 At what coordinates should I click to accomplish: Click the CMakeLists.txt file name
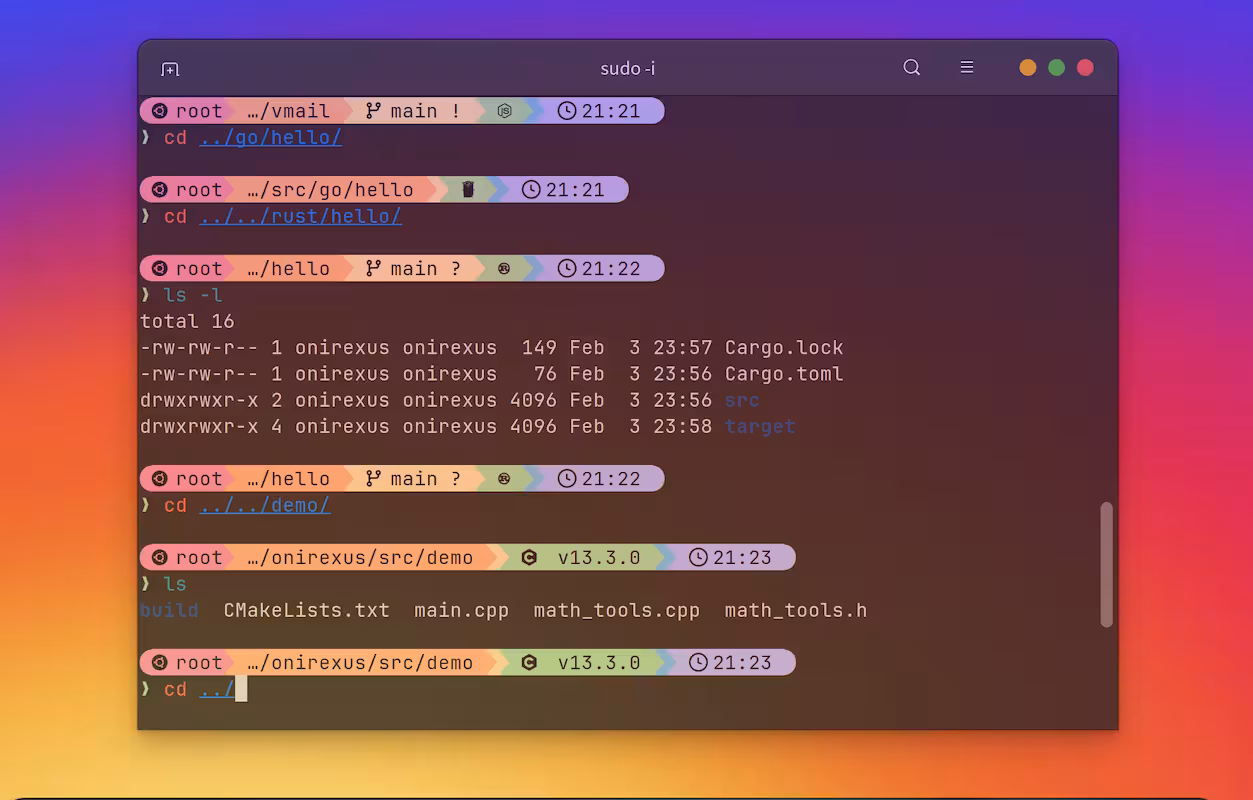pyautogui.click(x=306, y=611)
